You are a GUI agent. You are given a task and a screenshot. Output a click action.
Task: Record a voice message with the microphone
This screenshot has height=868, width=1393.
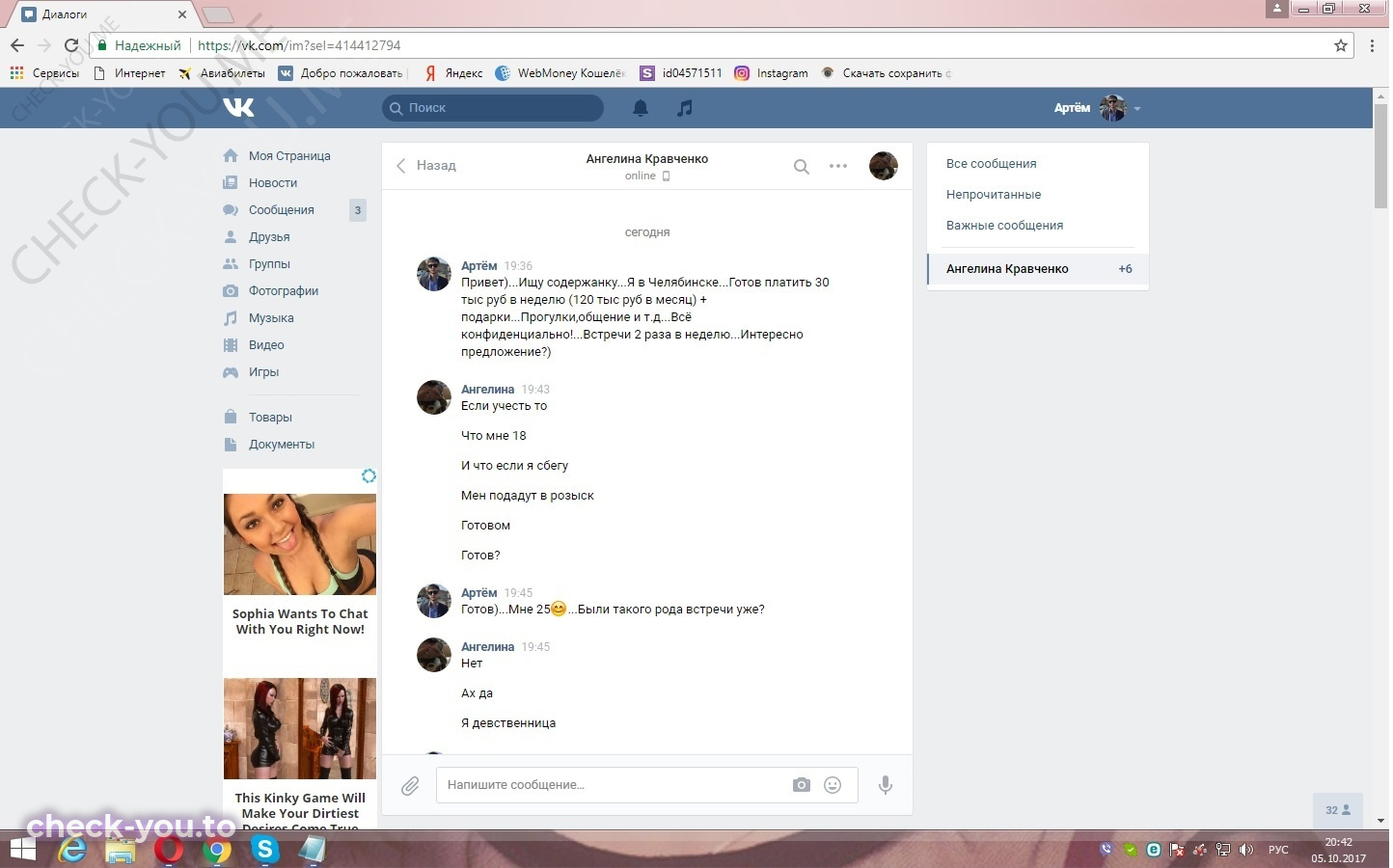tap(885, 785)
